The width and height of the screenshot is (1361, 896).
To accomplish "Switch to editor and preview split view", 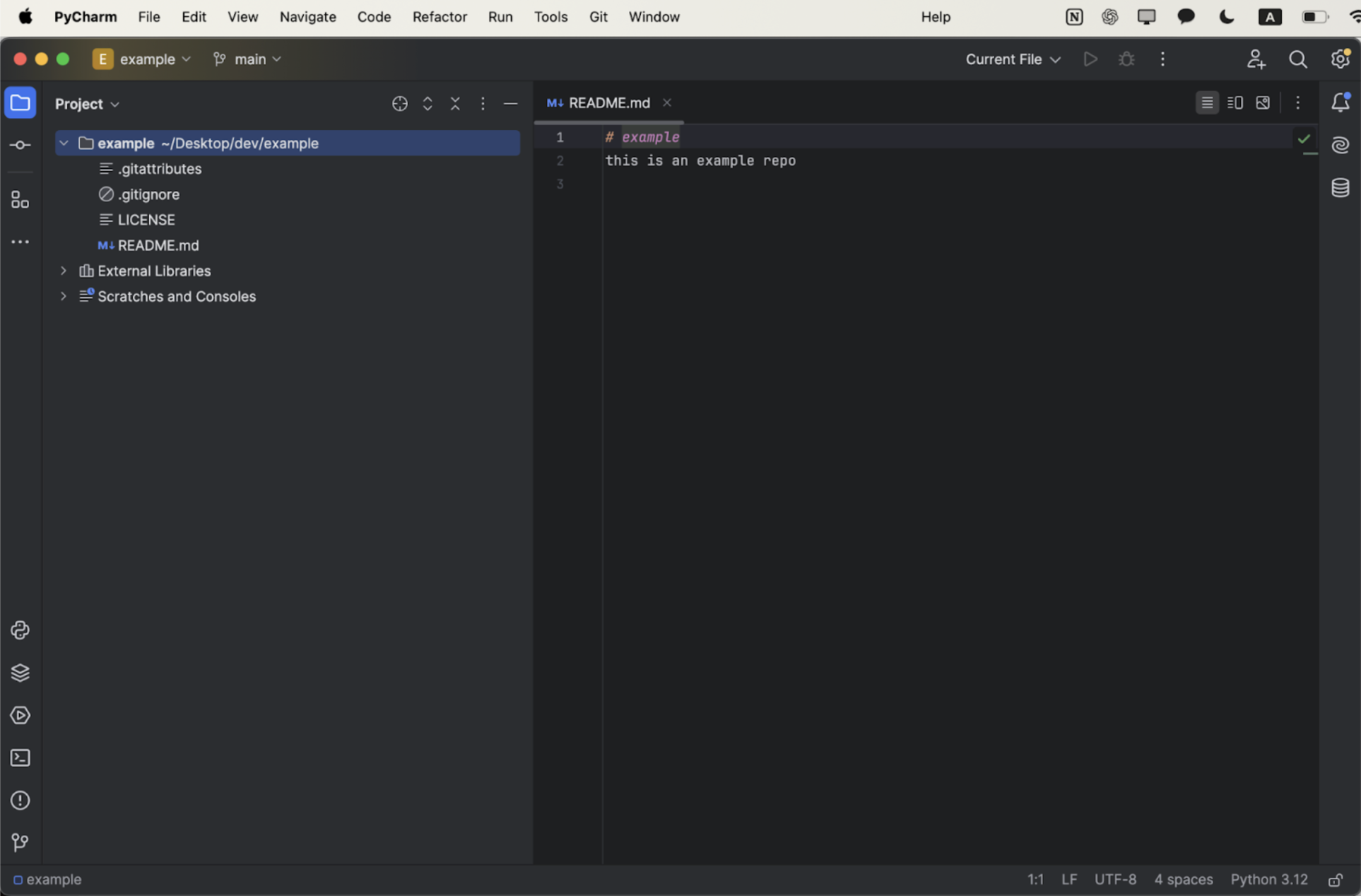I will pyautogui.click(x=1235, y=103).
